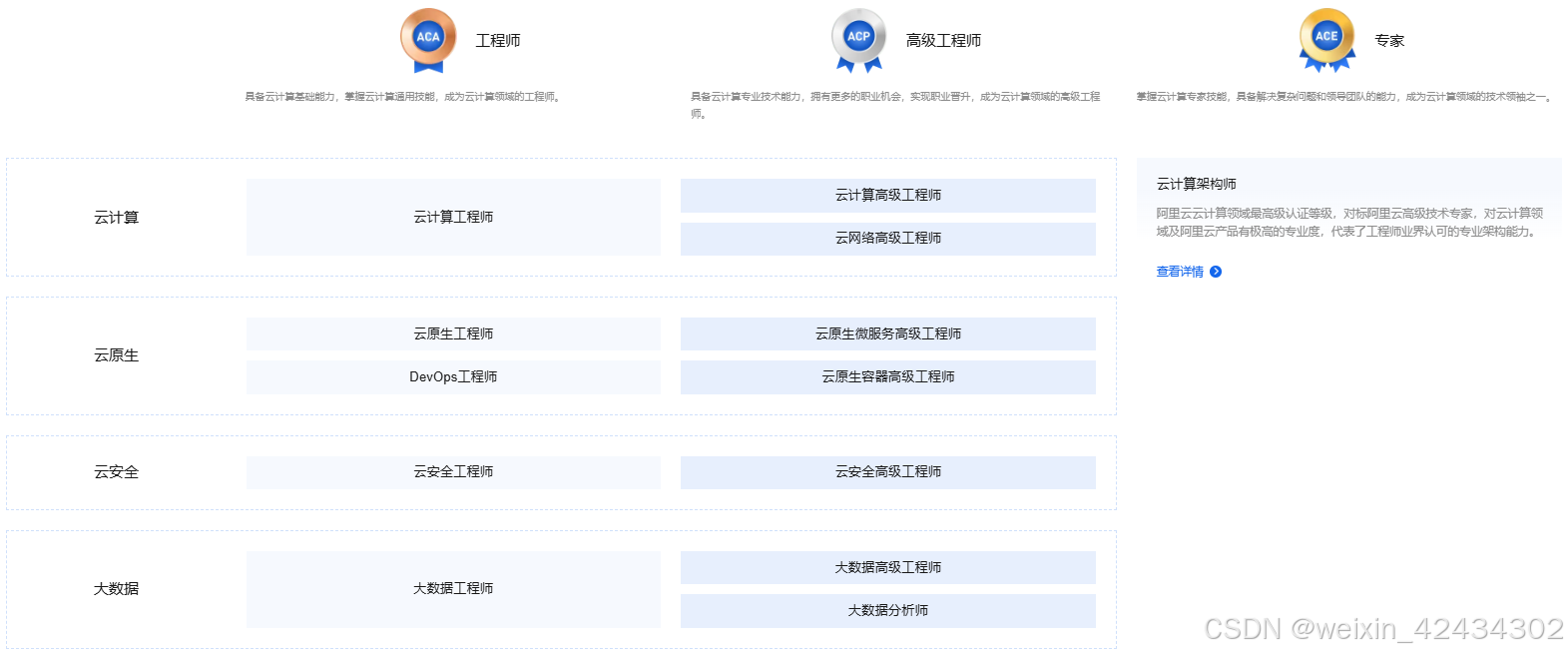Image resolution: width=1568 pixels, height=656 pixels.
Task: Select the 云安全工程师 certification
Action: (x=453, y=471)
